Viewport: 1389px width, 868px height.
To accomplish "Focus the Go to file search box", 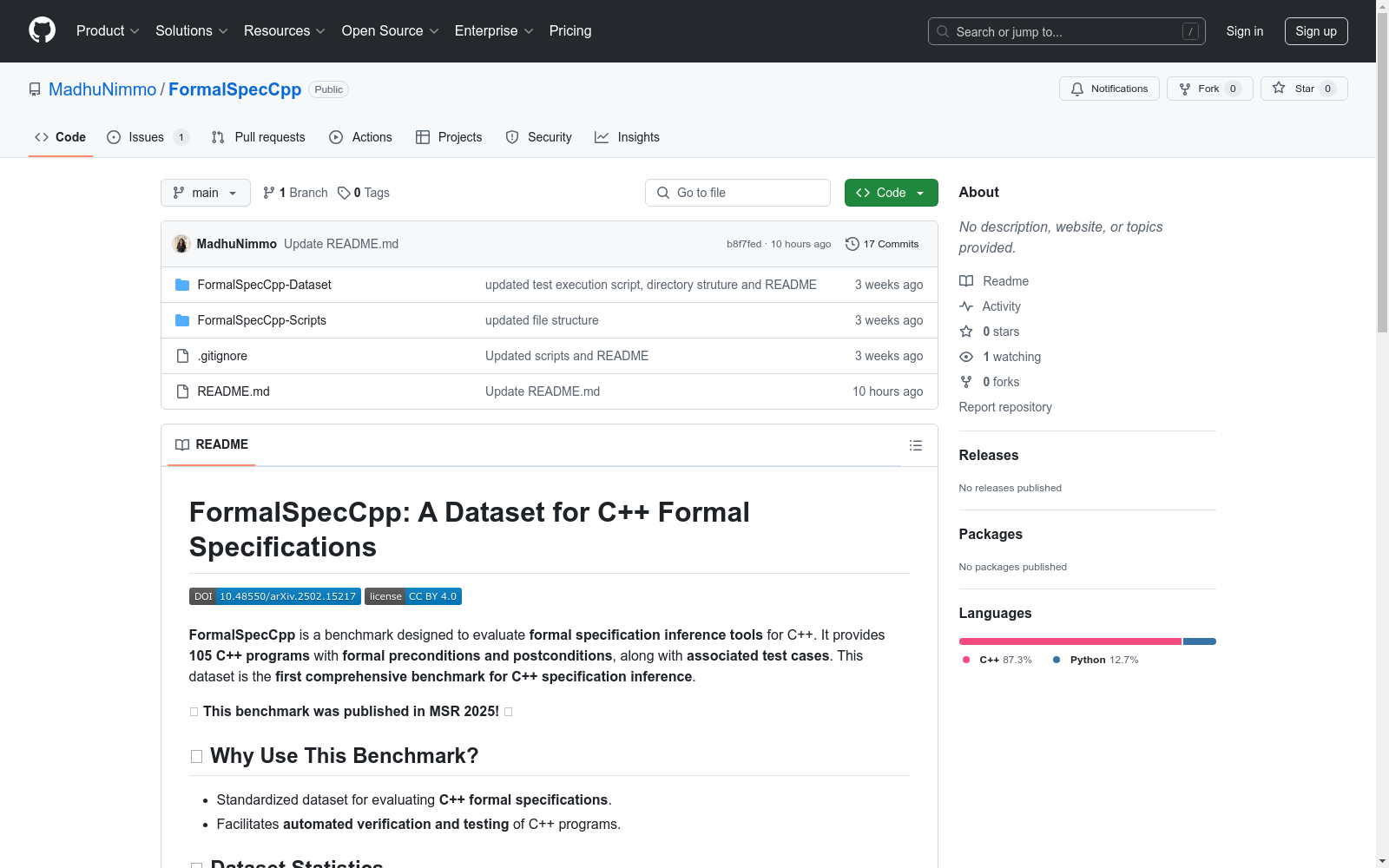I will [738, 193].
